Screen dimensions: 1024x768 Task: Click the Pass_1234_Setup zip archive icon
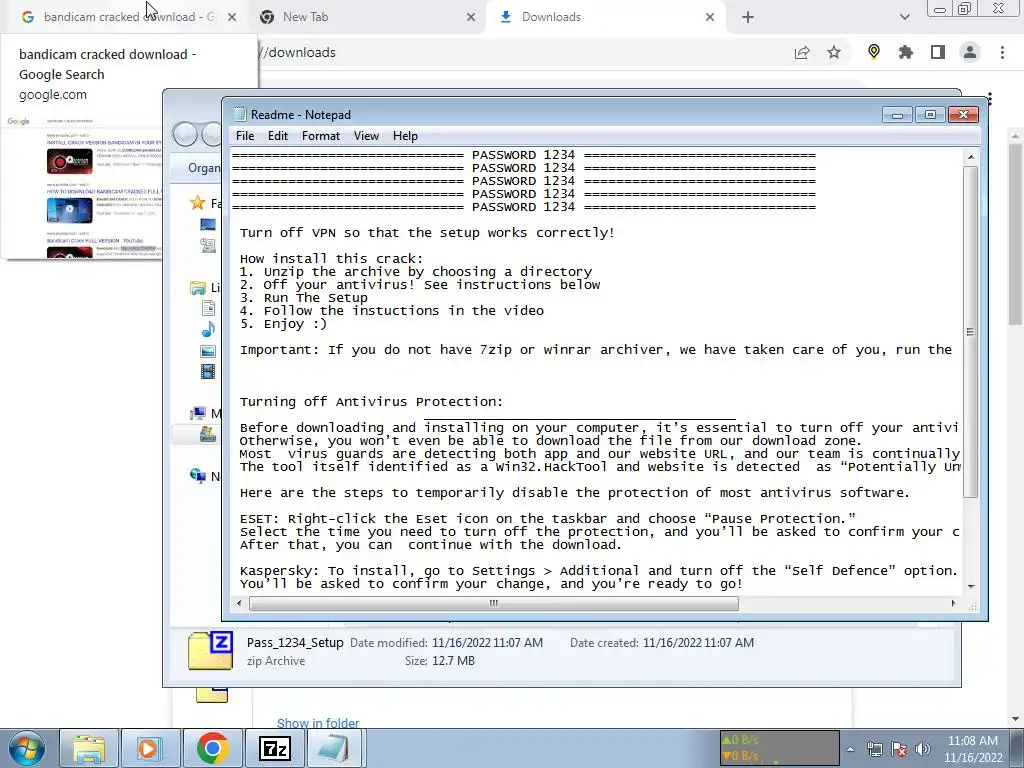point(210,651)
